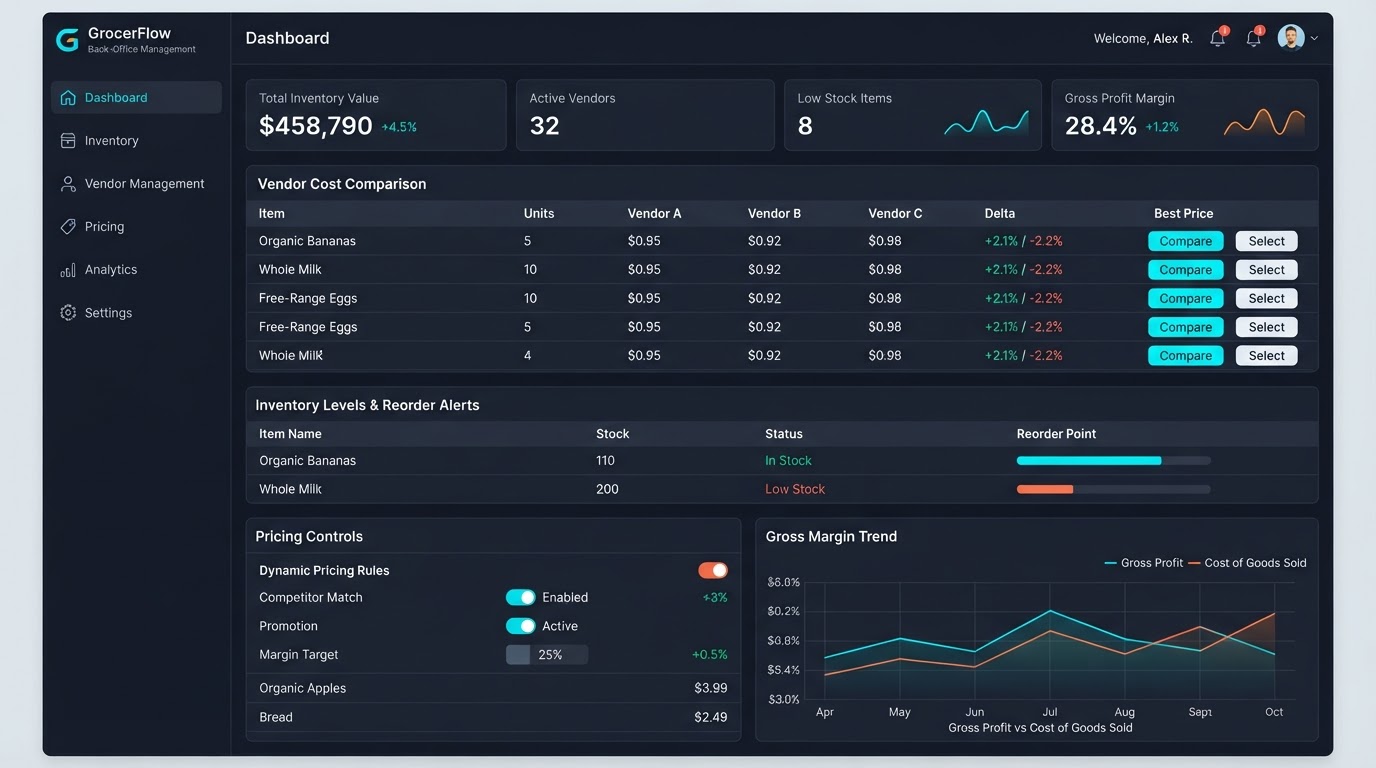
Task: Select best price for Organic Bananas
Action: click(x=1267, y=241)
